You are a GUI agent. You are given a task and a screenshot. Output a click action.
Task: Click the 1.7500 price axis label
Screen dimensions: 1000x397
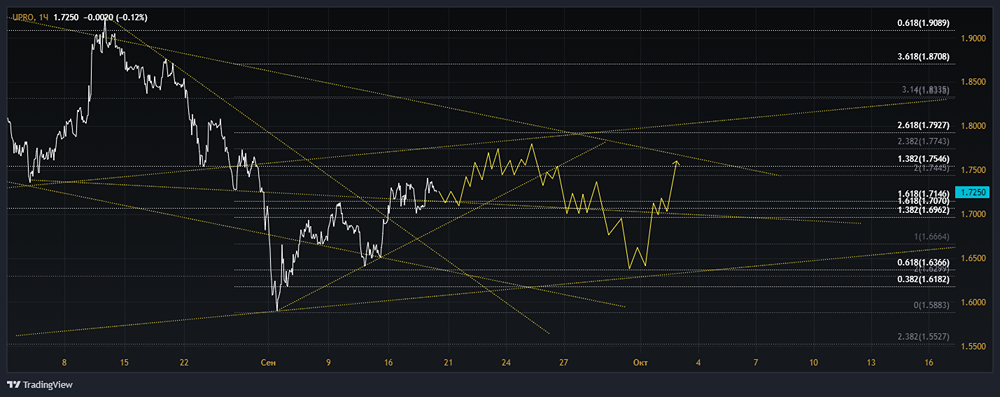pyautogui.click(x=972, y=170)
